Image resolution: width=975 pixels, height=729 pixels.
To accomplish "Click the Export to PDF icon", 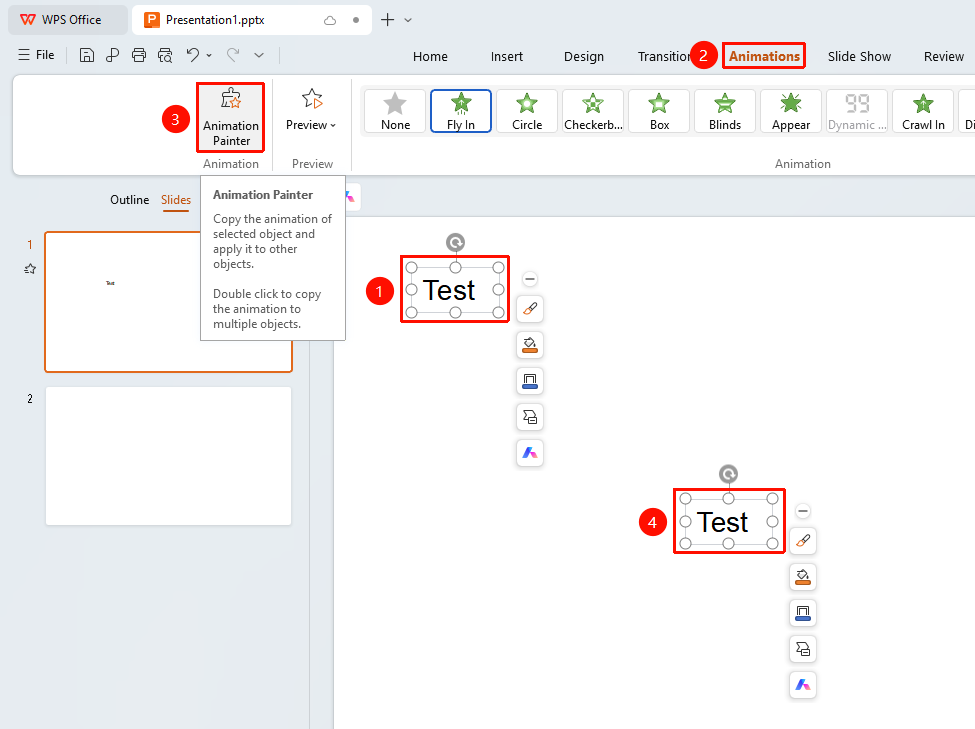I will (113, 55).
